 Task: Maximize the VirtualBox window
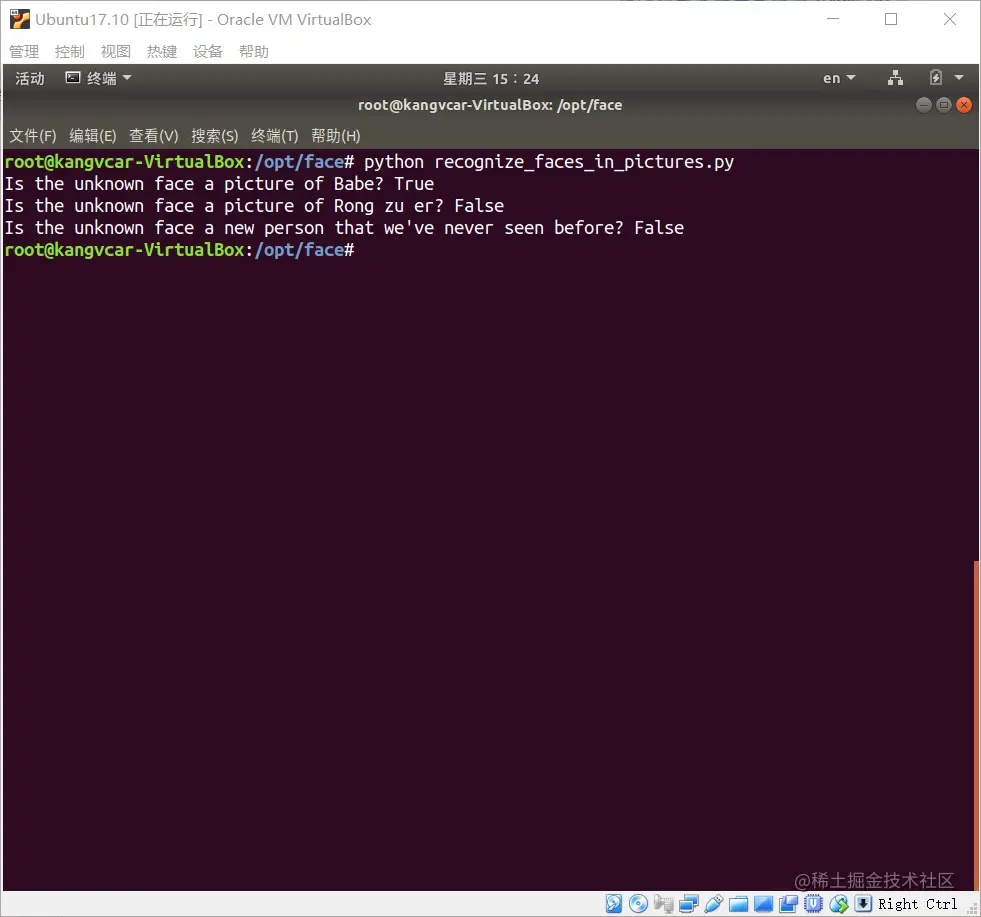click(x=891, y=19)
